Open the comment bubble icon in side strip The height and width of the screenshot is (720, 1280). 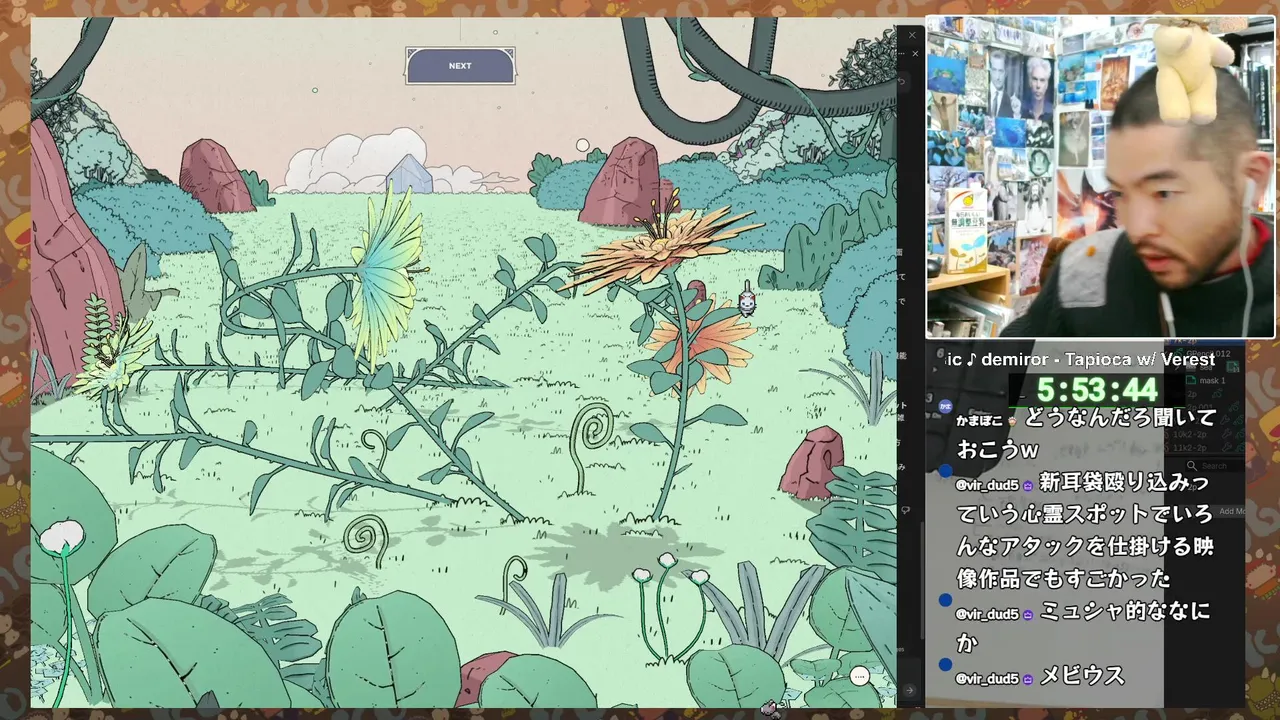(x=906, y=510)
